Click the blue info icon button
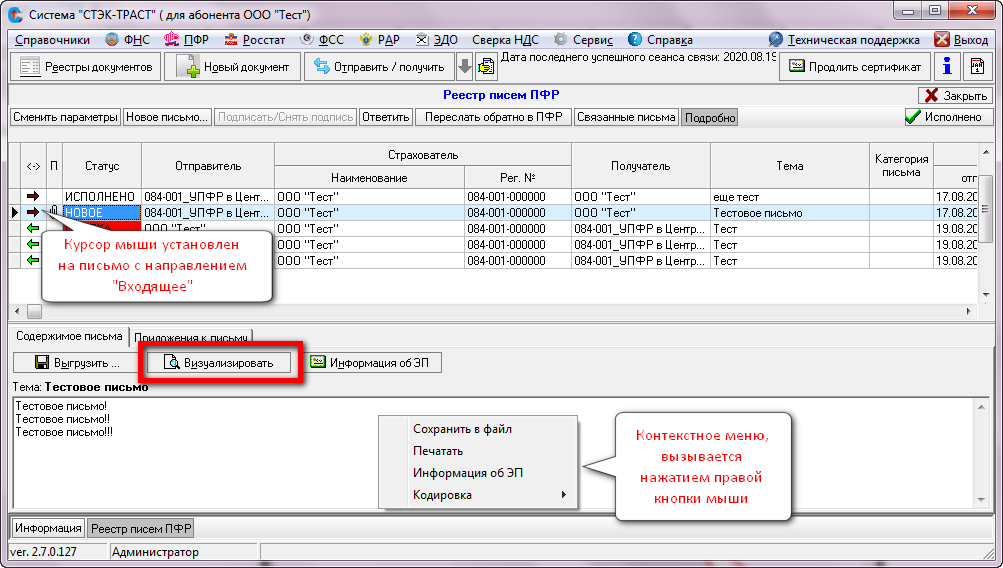The image size is (1003, 568). pos(947,67)
